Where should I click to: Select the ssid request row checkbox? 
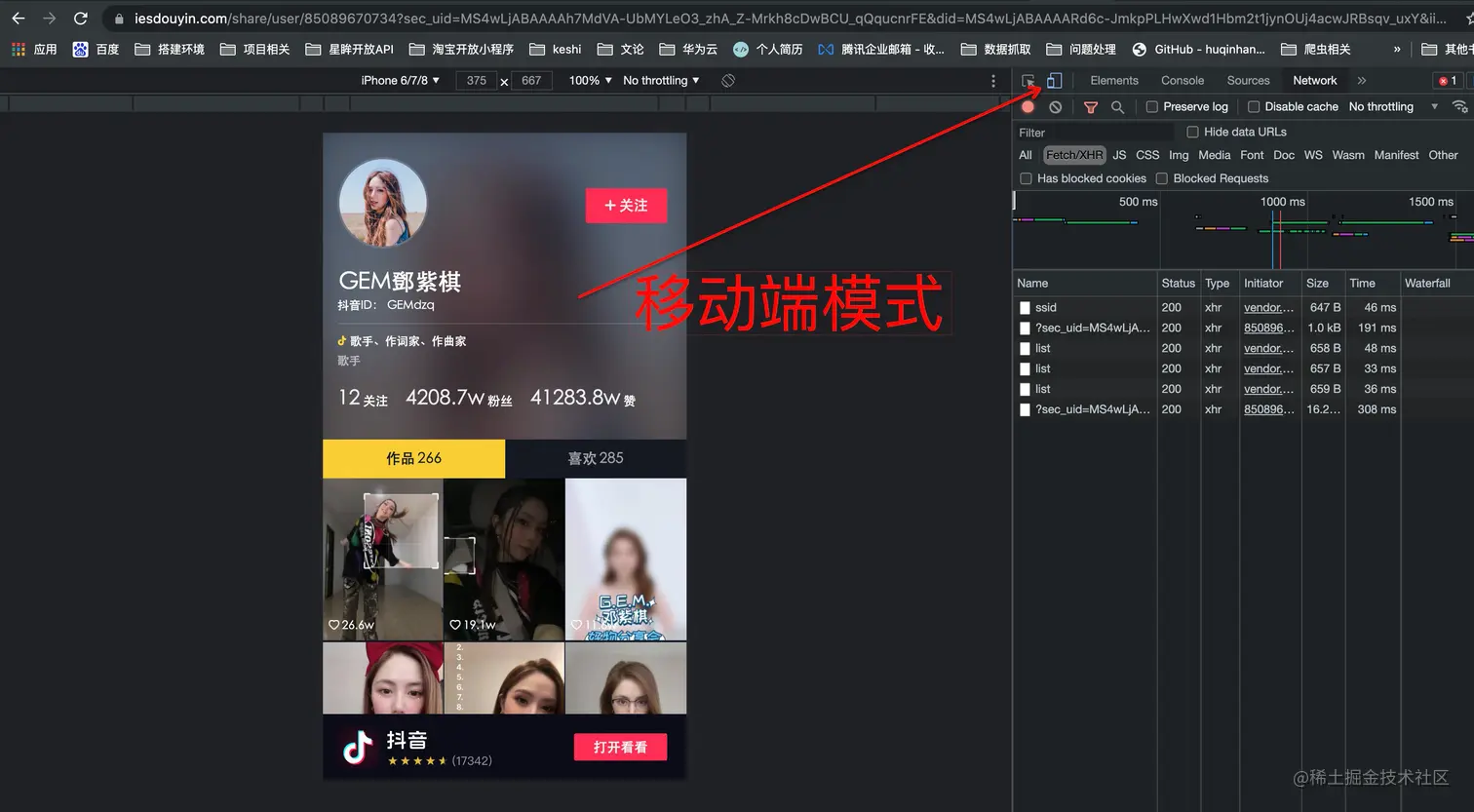1025,307
